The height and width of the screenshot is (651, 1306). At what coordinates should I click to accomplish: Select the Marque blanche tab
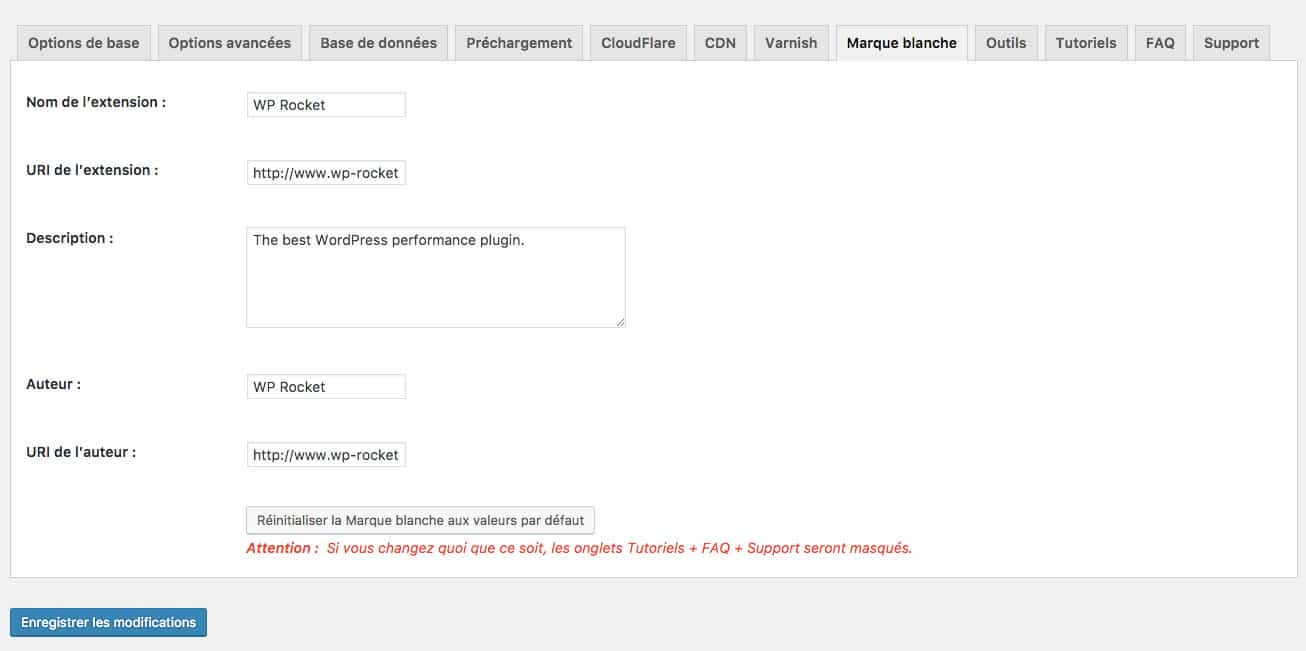coord(901,43)
